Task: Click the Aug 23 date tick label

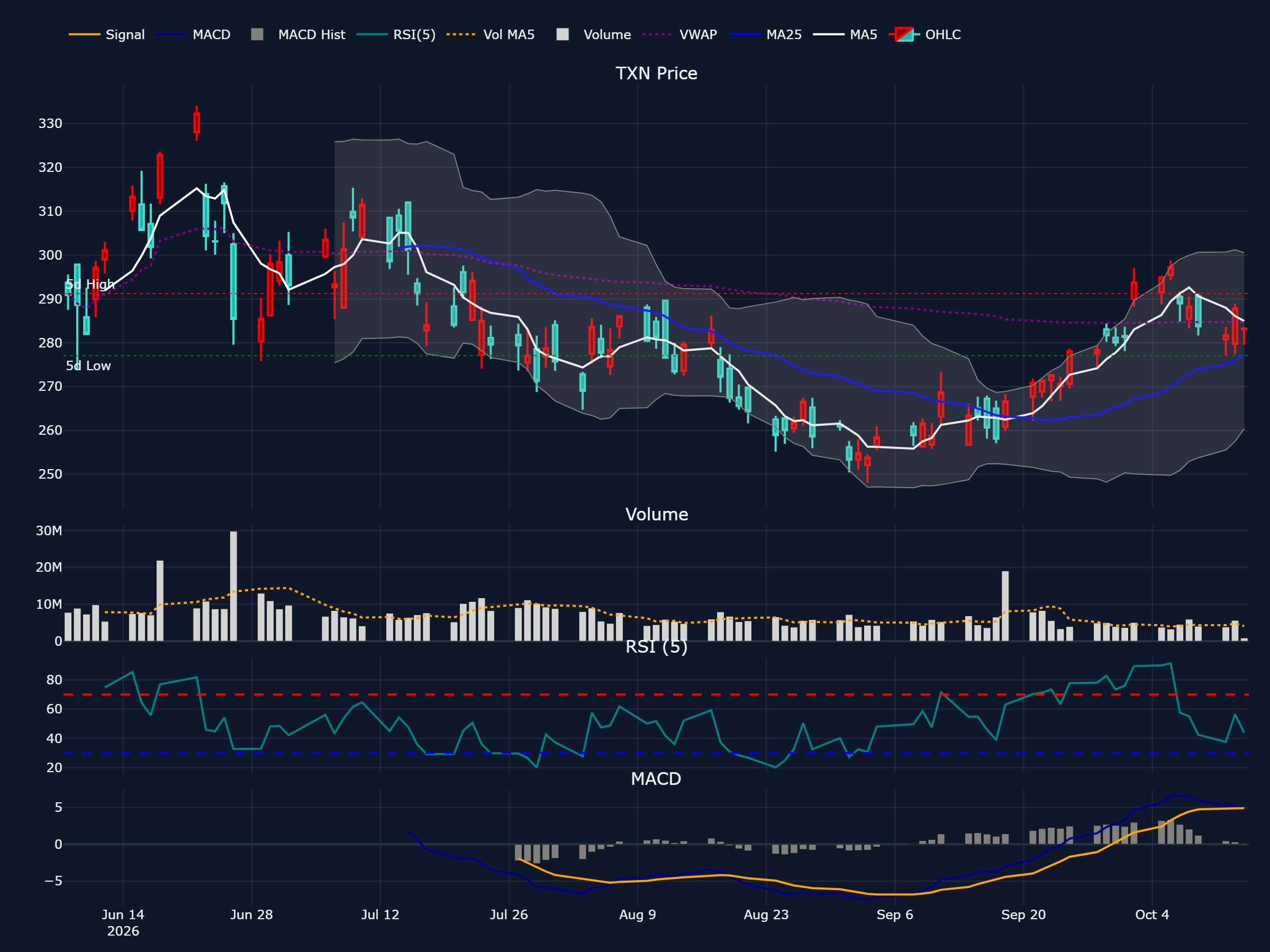Action: pos(766,914)
